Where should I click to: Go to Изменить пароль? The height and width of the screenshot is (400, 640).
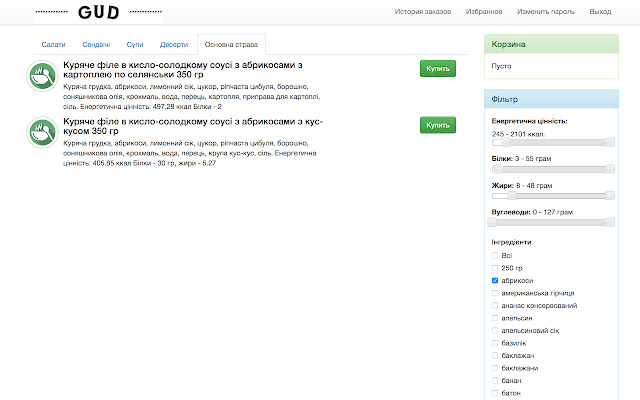point(546,11)
